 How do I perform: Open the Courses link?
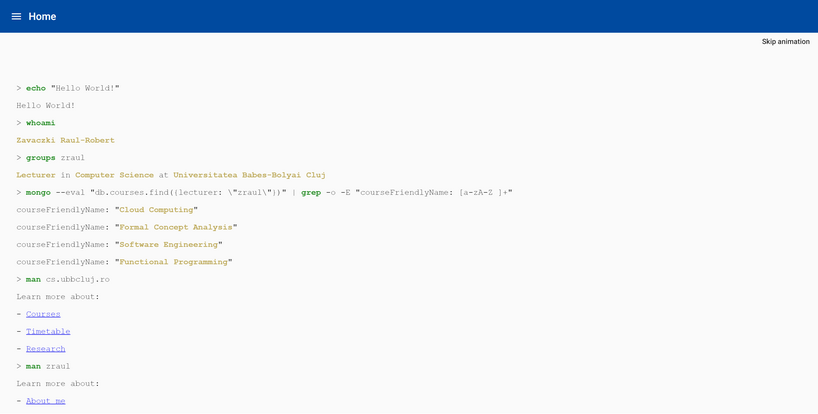(43, 314)
